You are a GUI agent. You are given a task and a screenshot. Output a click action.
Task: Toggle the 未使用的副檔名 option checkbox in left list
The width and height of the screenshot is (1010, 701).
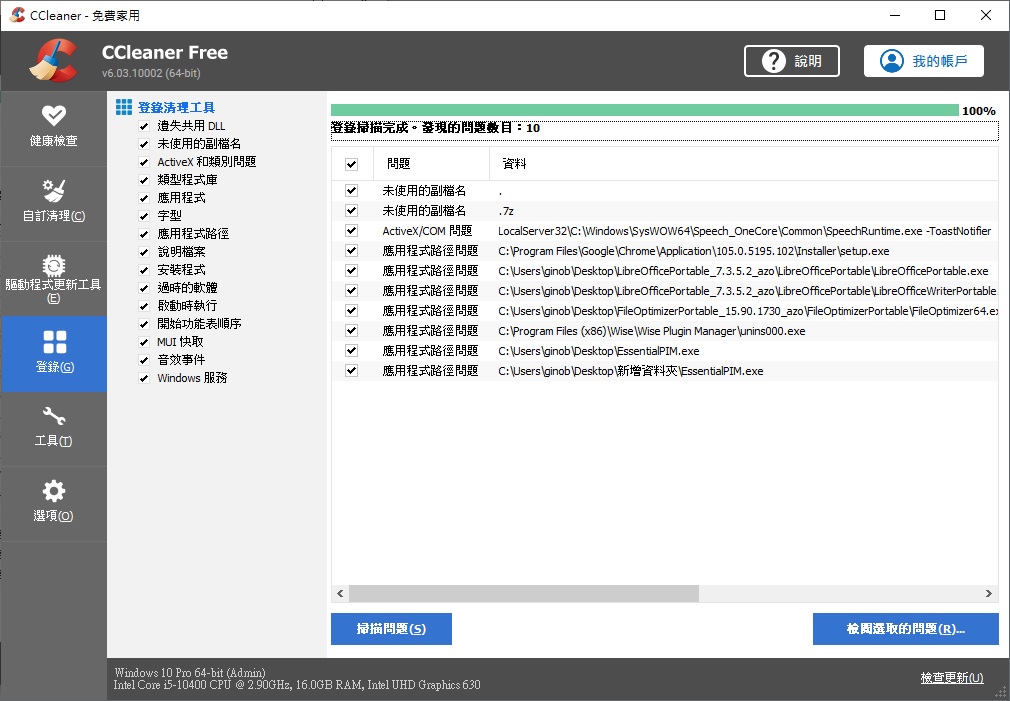[x=144, y=144]
